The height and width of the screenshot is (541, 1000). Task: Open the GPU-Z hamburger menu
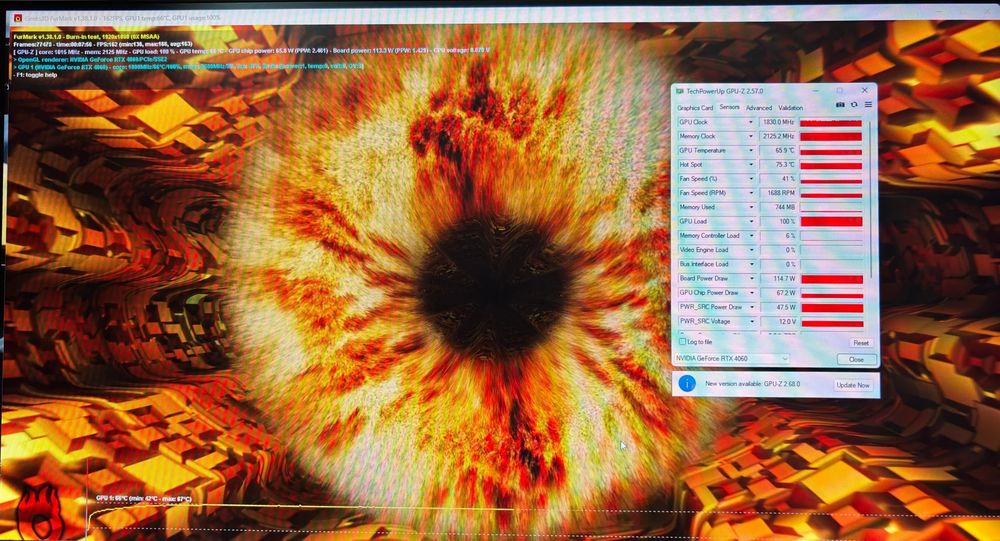click(x=868, y=105)
